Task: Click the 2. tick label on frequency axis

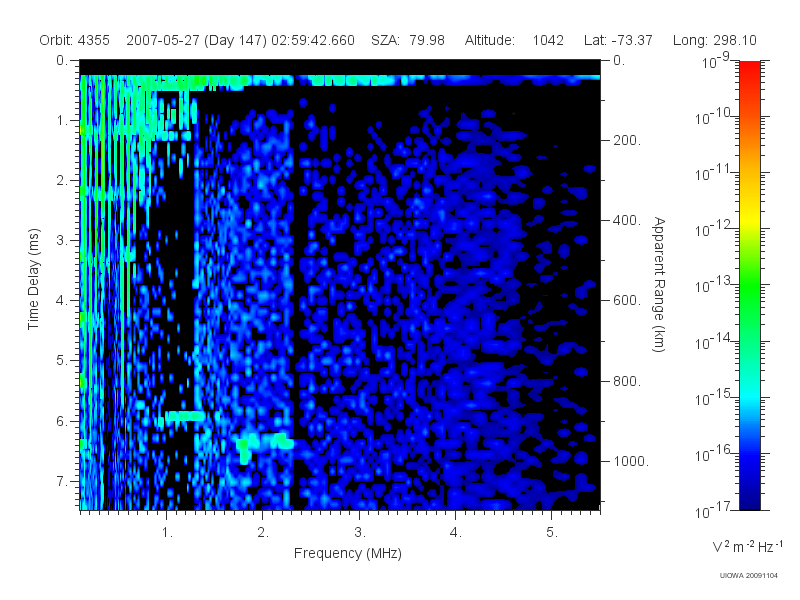Action: click(263, 533)
